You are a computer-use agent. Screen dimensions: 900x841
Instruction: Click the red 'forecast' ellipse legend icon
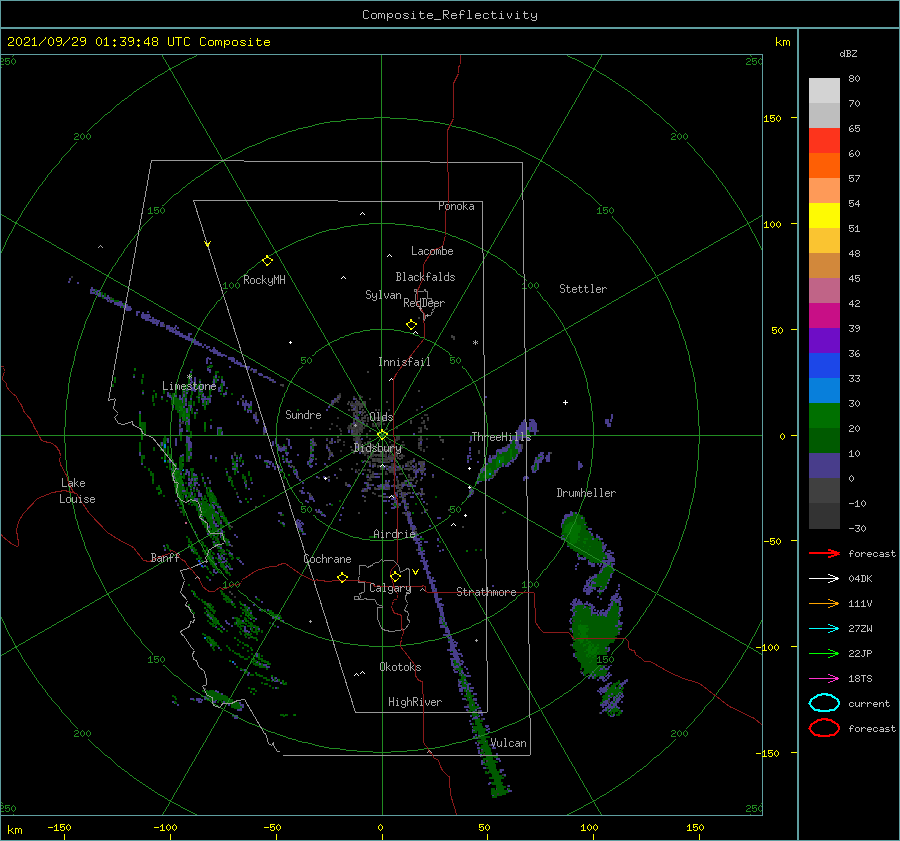(x=824, y=728)
